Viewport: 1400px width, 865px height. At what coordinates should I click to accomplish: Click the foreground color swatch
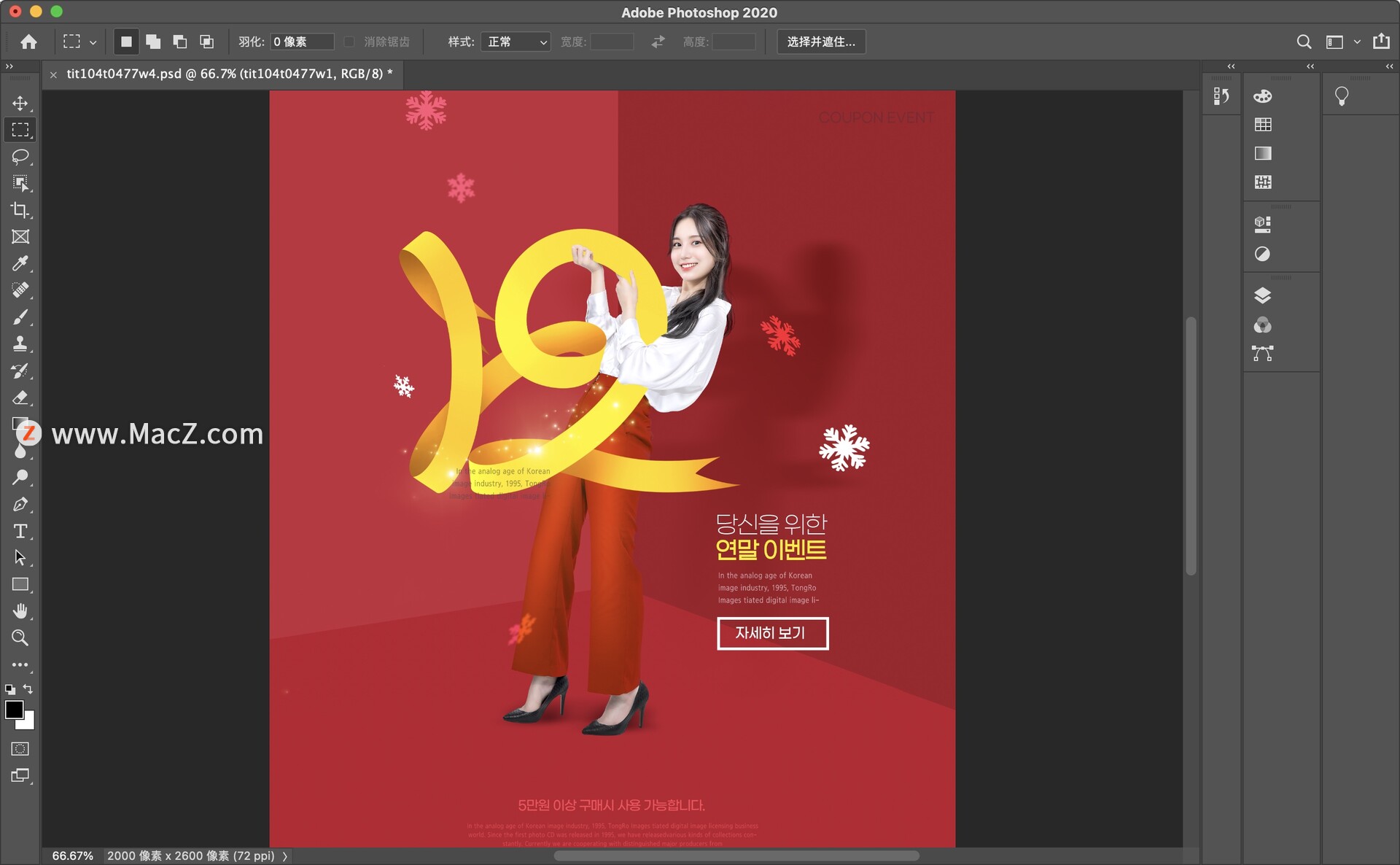click(x=14, y=709)
